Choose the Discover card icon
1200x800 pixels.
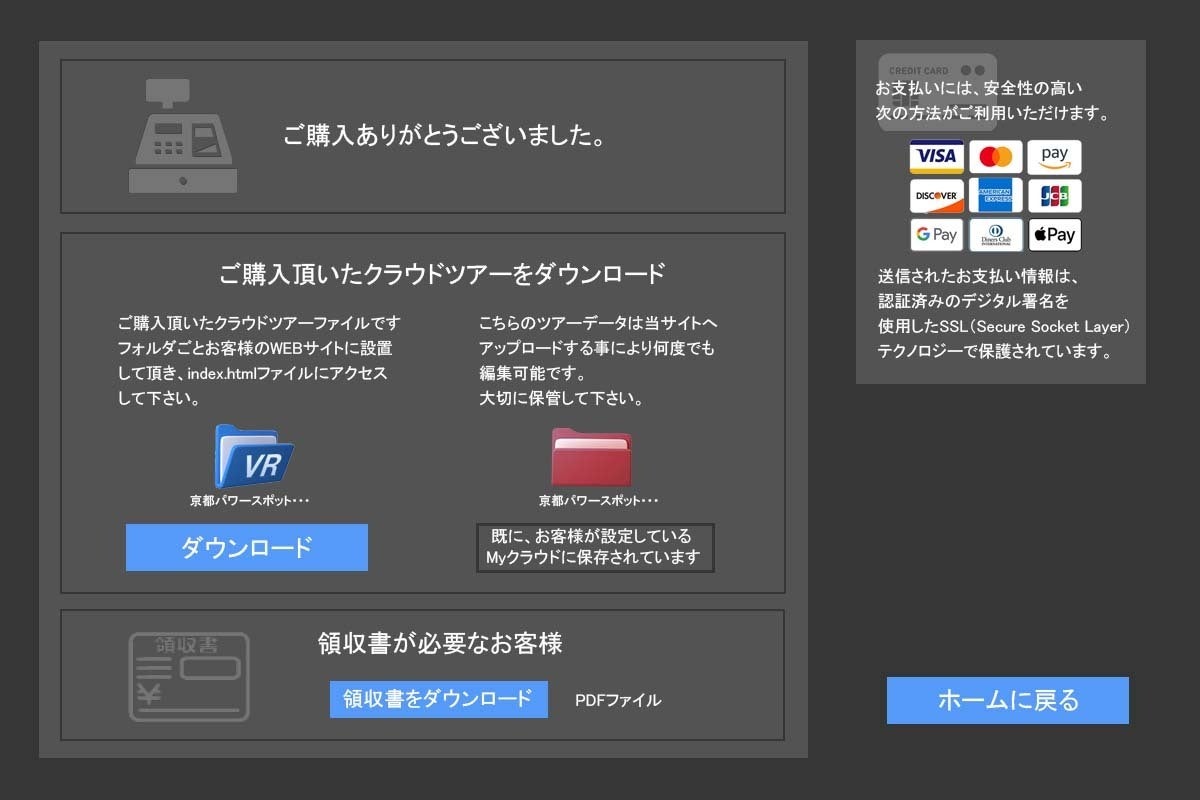(x=936, y=196)
